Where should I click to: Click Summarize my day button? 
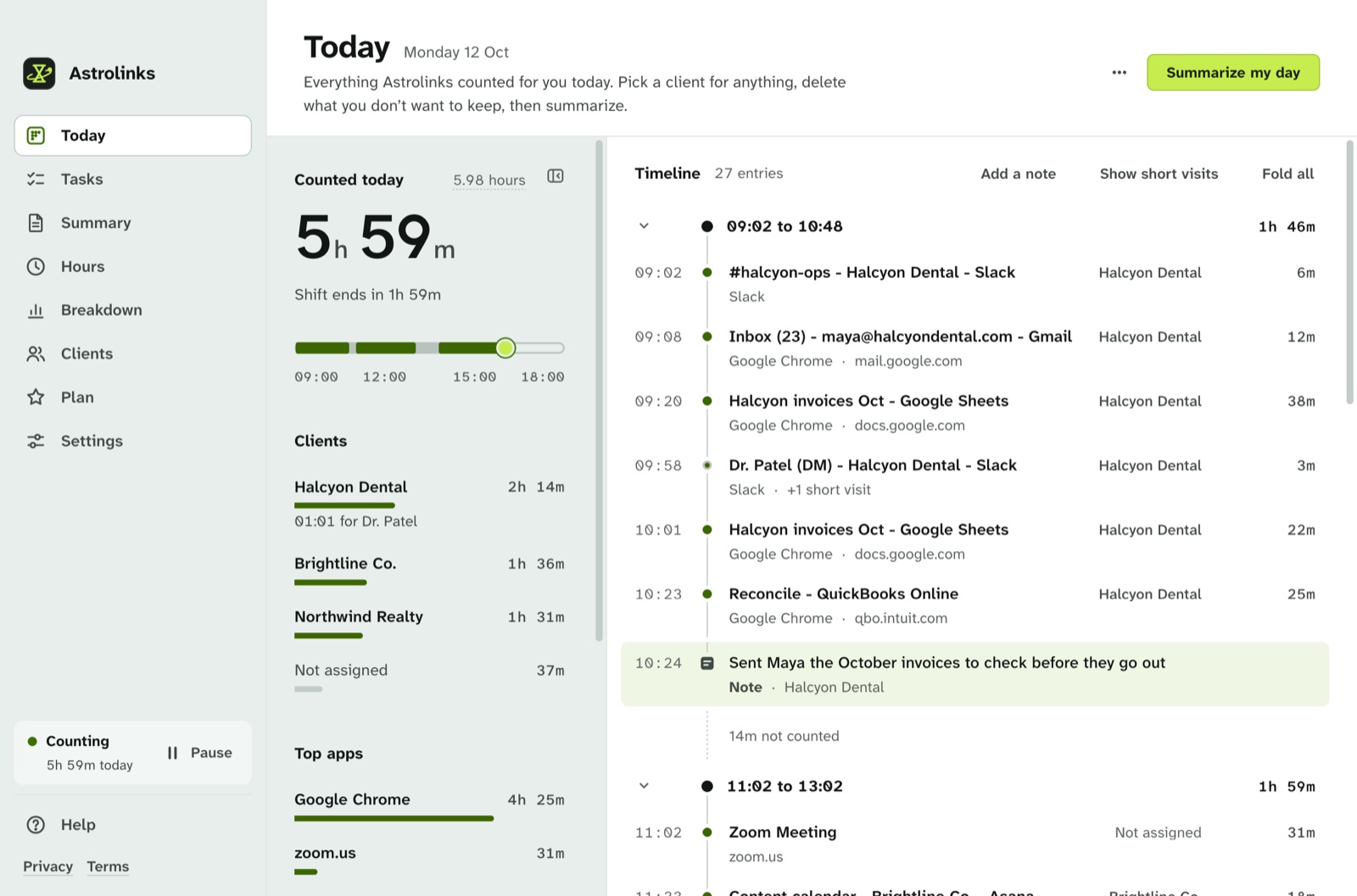pyautogui.click(x=1233, y=72)
